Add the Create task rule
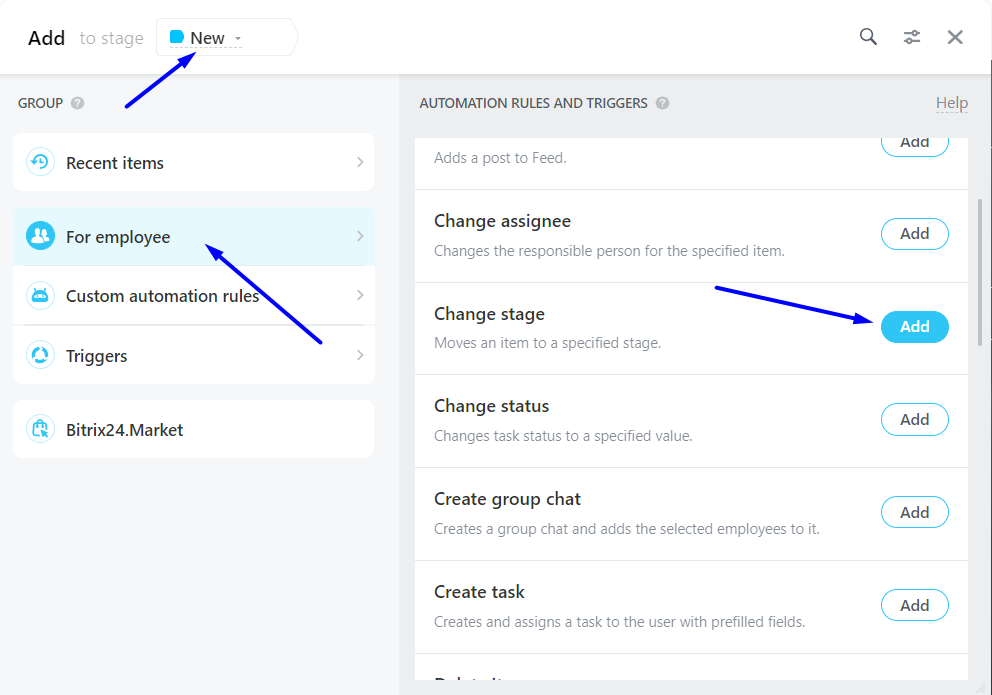992x695 pixels. pyautogui.click(x=914, y=605)
